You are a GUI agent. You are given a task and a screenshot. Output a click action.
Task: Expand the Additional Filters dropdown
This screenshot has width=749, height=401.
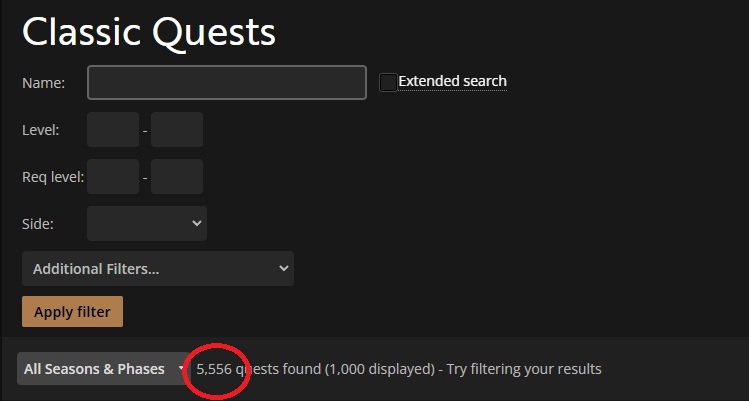point(158,269)
